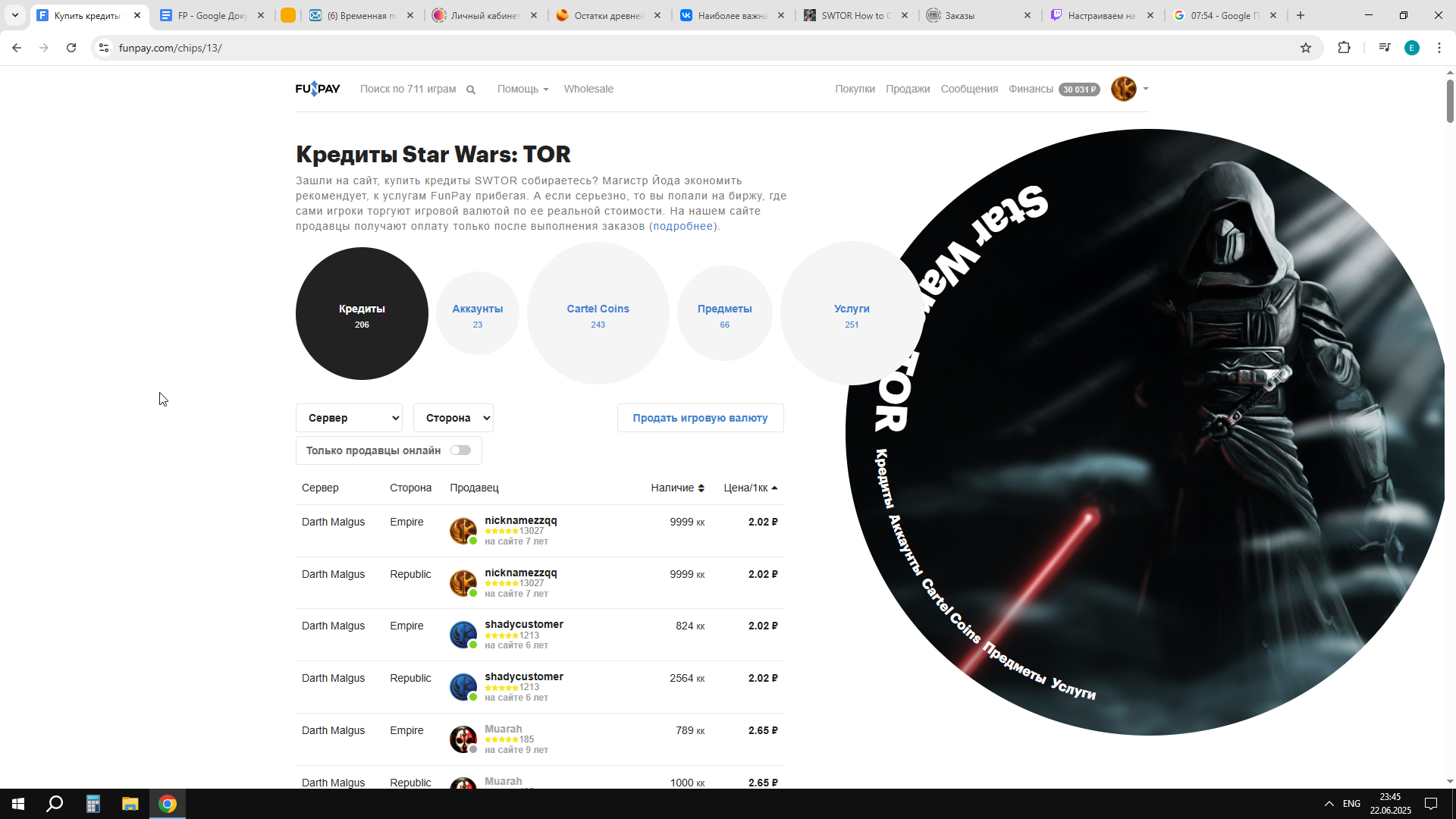1456x819 pixels.
Task: Toggle Только продавцы онлайн switch
Action: 460,450
